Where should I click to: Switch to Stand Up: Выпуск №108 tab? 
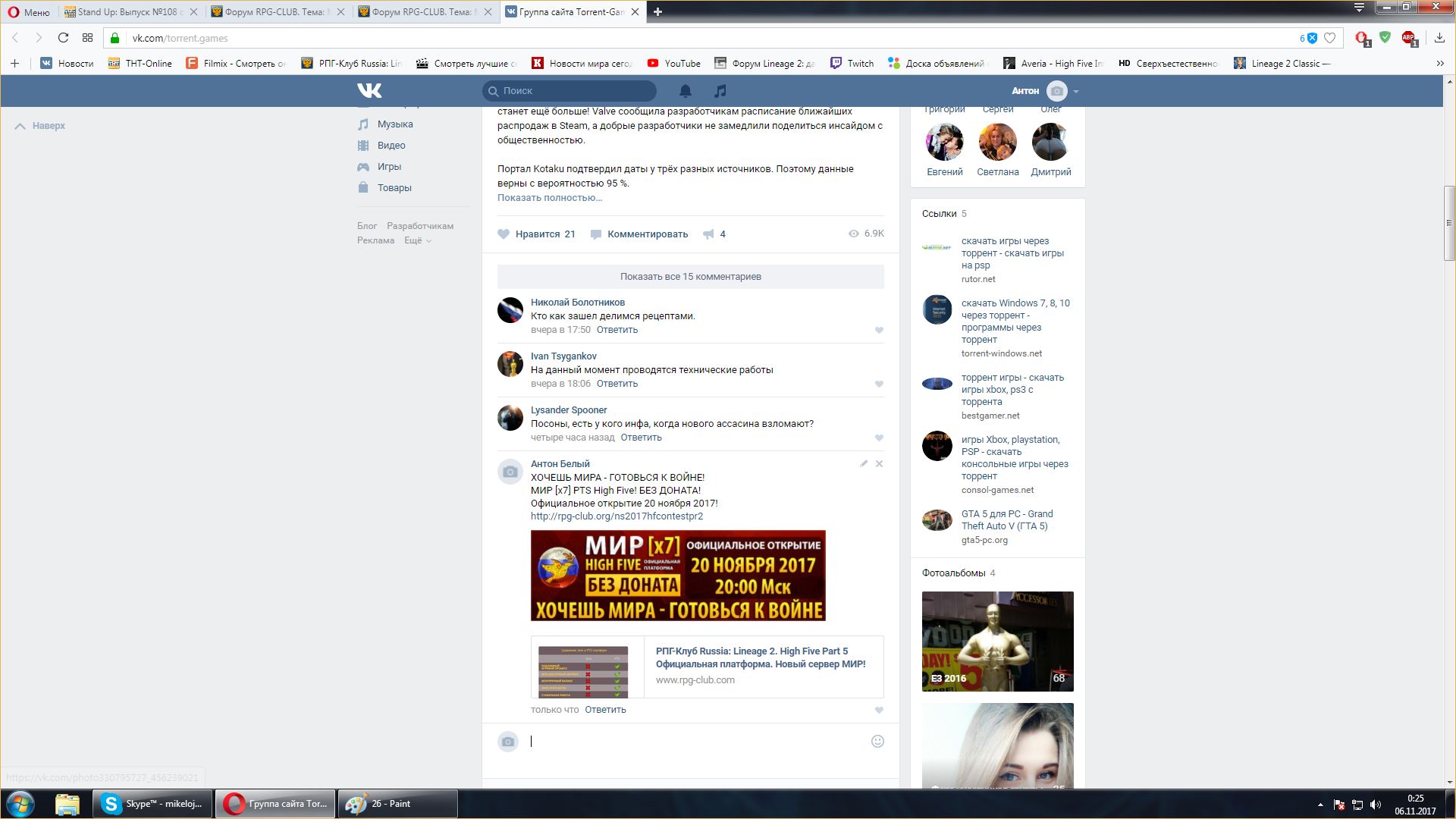point(125,12)
